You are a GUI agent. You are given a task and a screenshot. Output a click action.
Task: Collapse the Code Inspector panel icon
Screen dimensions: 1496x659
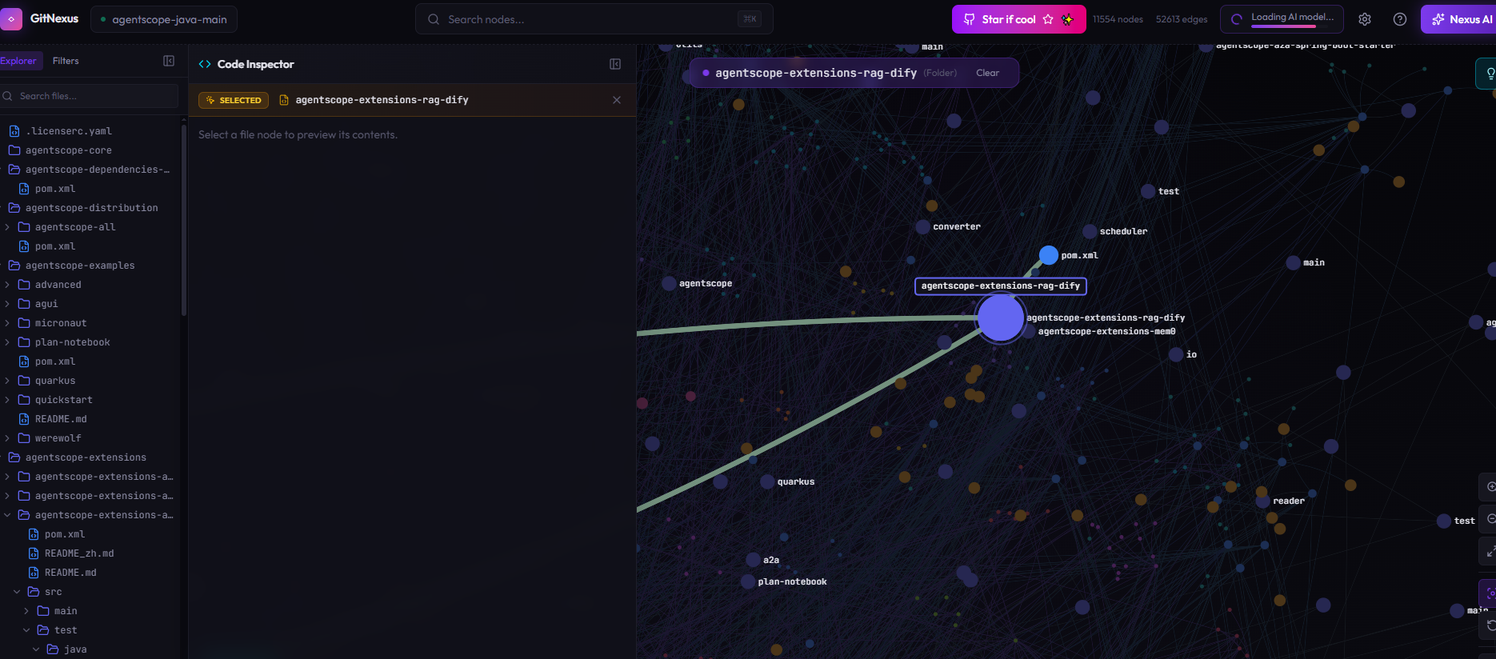pyautogui.click(x=615, y=64)
